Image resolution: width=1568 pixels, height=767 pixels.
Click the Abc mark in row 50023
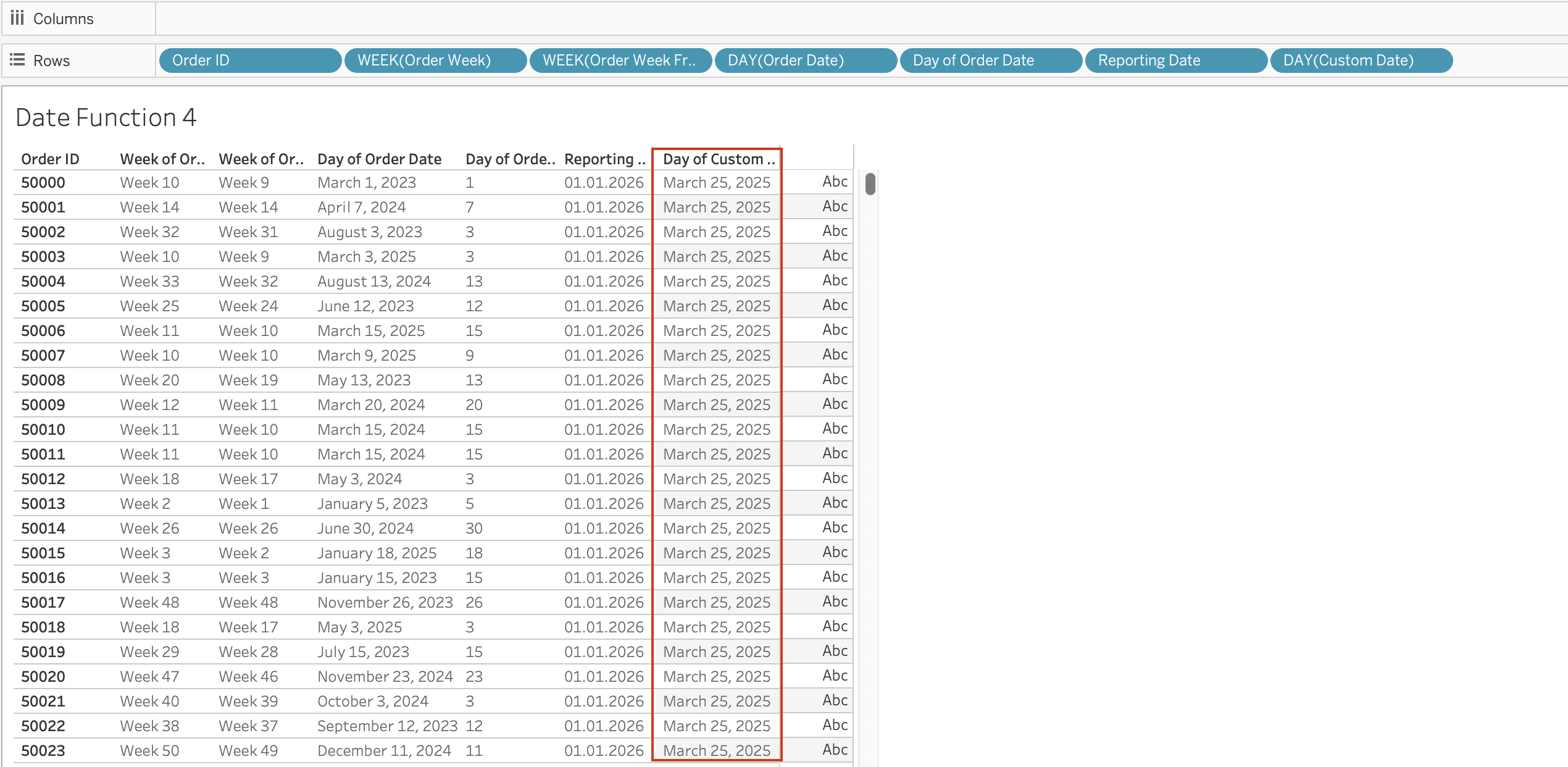pos(834,749)
